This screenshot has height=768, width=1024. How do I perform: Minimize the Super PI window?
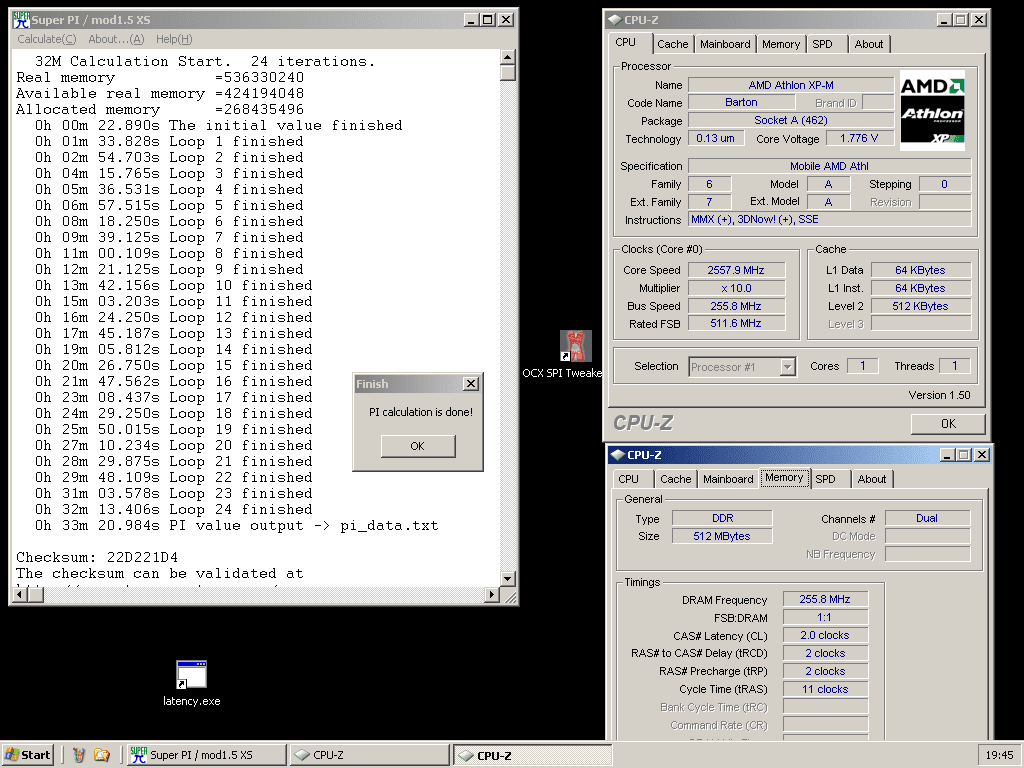[x=472, y=20]
